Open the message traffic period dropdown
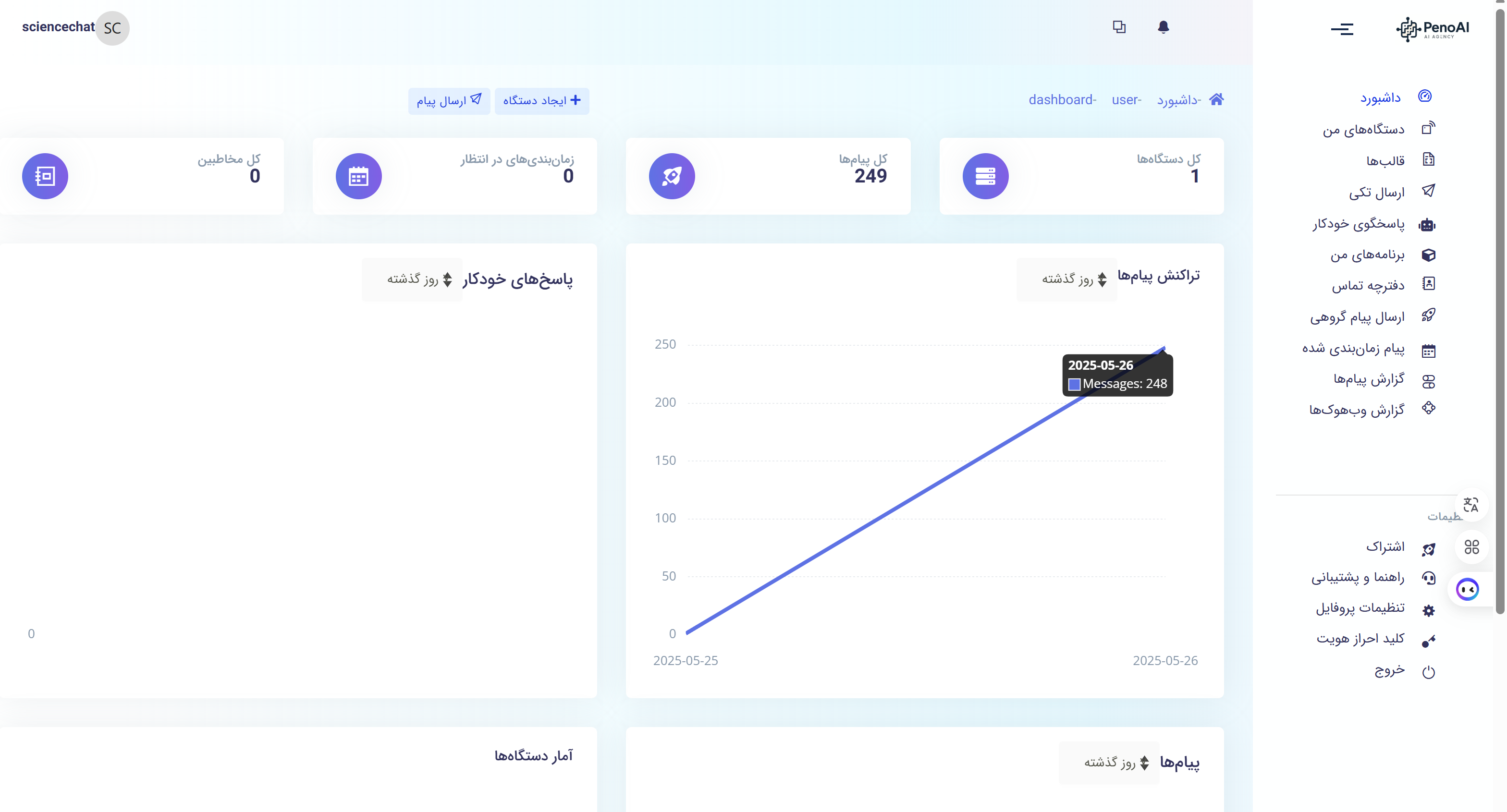Screen dimensions: 1507x812 coord(1066,279)
